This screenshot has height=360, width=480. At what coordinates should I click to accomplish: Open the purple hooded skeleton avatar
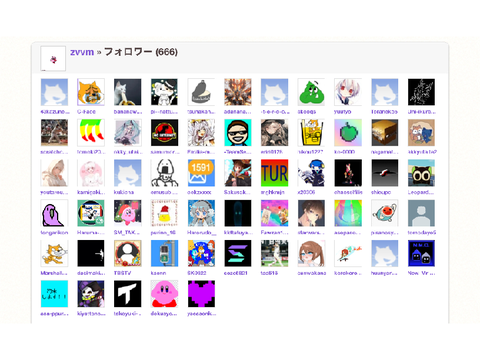click(91, 294)
